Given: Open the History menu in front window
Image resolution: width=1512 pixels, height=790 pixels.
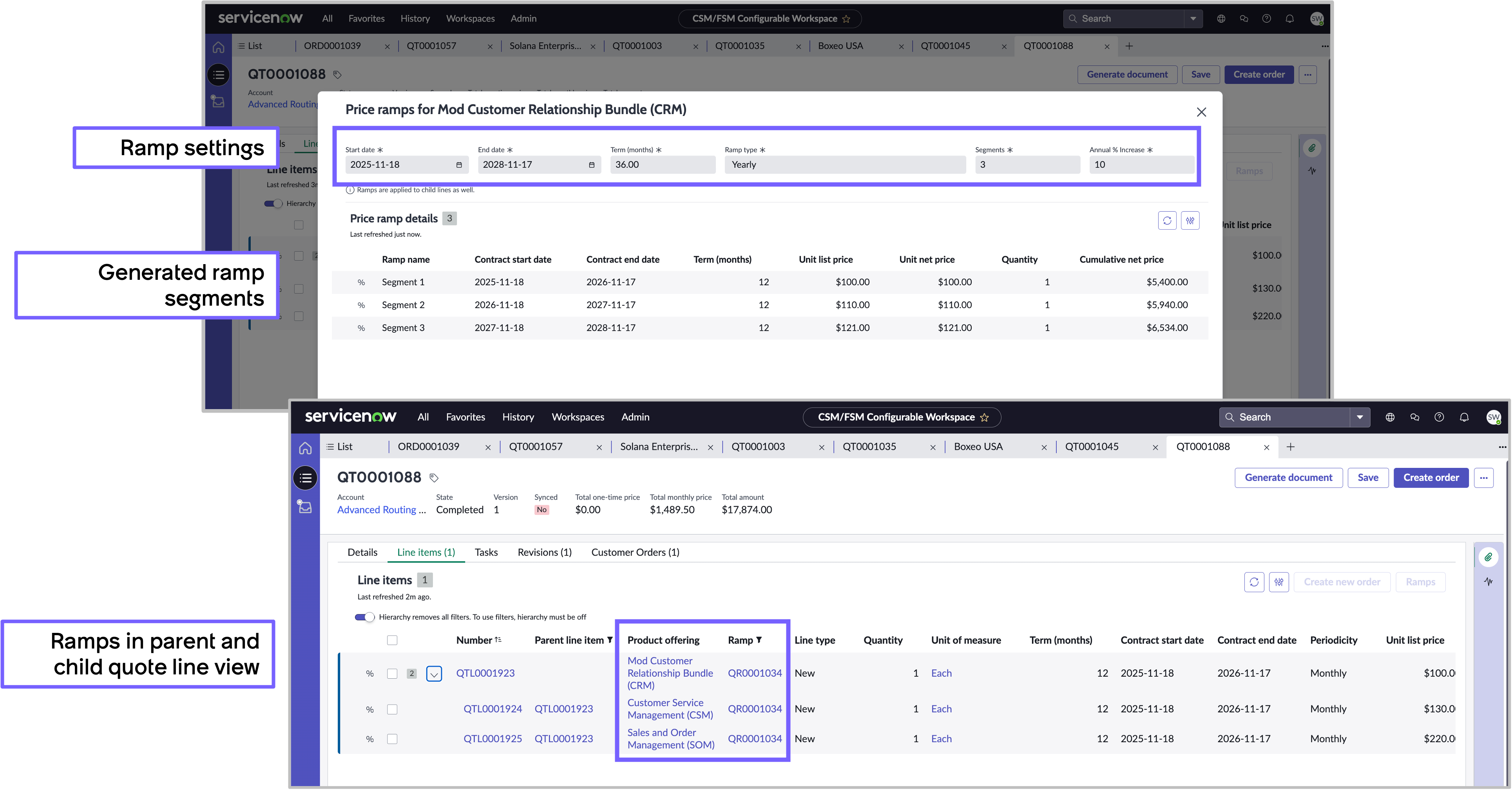Looking at the screenshot, I should pyautogui.click(x=518, y=417).
